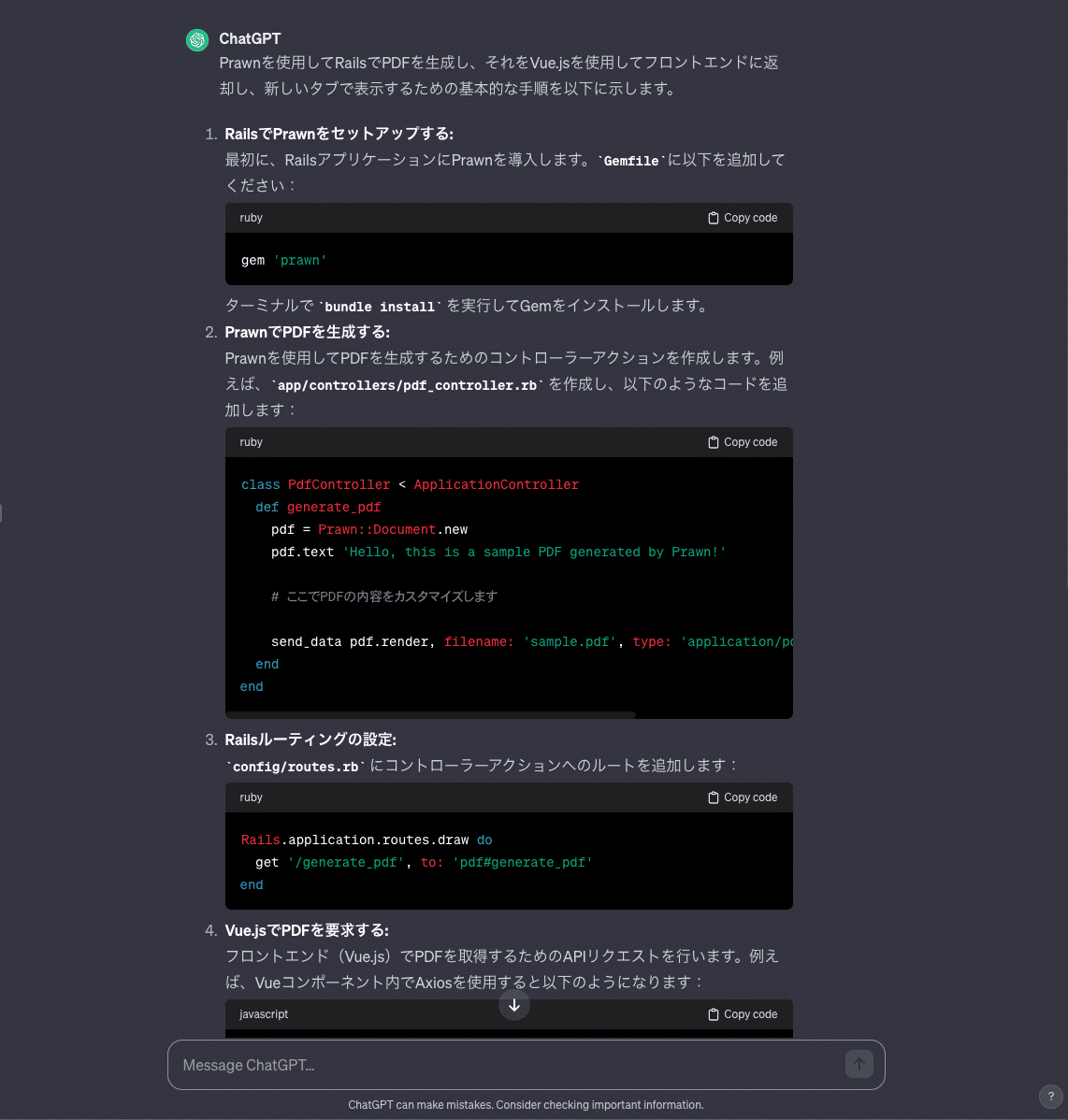Click the "get '/generate_pdf'" route line

(424, 862)
